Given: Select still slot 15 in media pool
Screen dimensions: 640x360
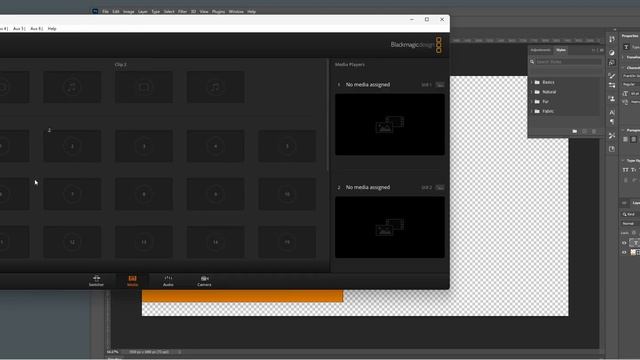Looking at the screenshot, I should point(287,242).
